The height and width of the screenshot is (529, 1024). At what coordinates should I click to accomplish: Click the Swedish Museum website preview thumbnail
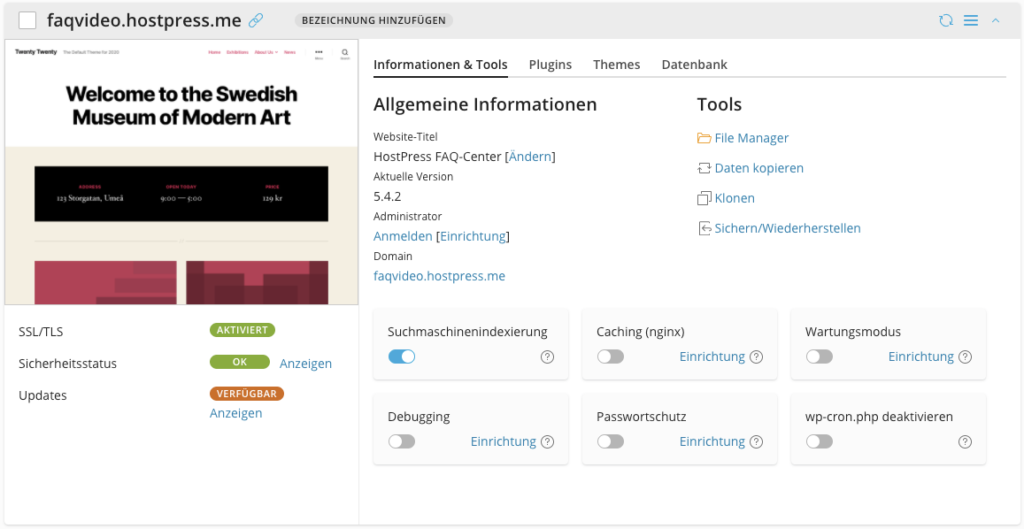(182, 172)
